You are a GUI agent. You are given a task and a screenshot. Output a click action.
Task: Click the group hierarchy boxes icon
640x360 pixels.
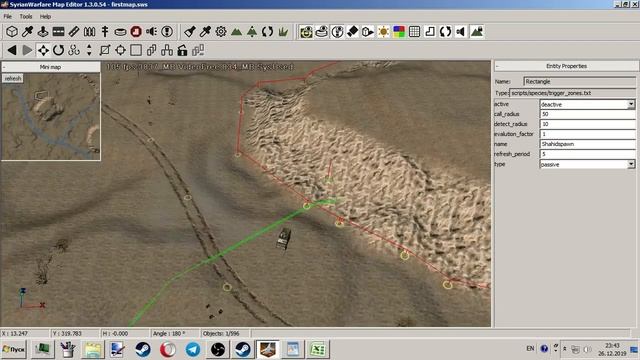pyautogui.click(x=167, y=50)
